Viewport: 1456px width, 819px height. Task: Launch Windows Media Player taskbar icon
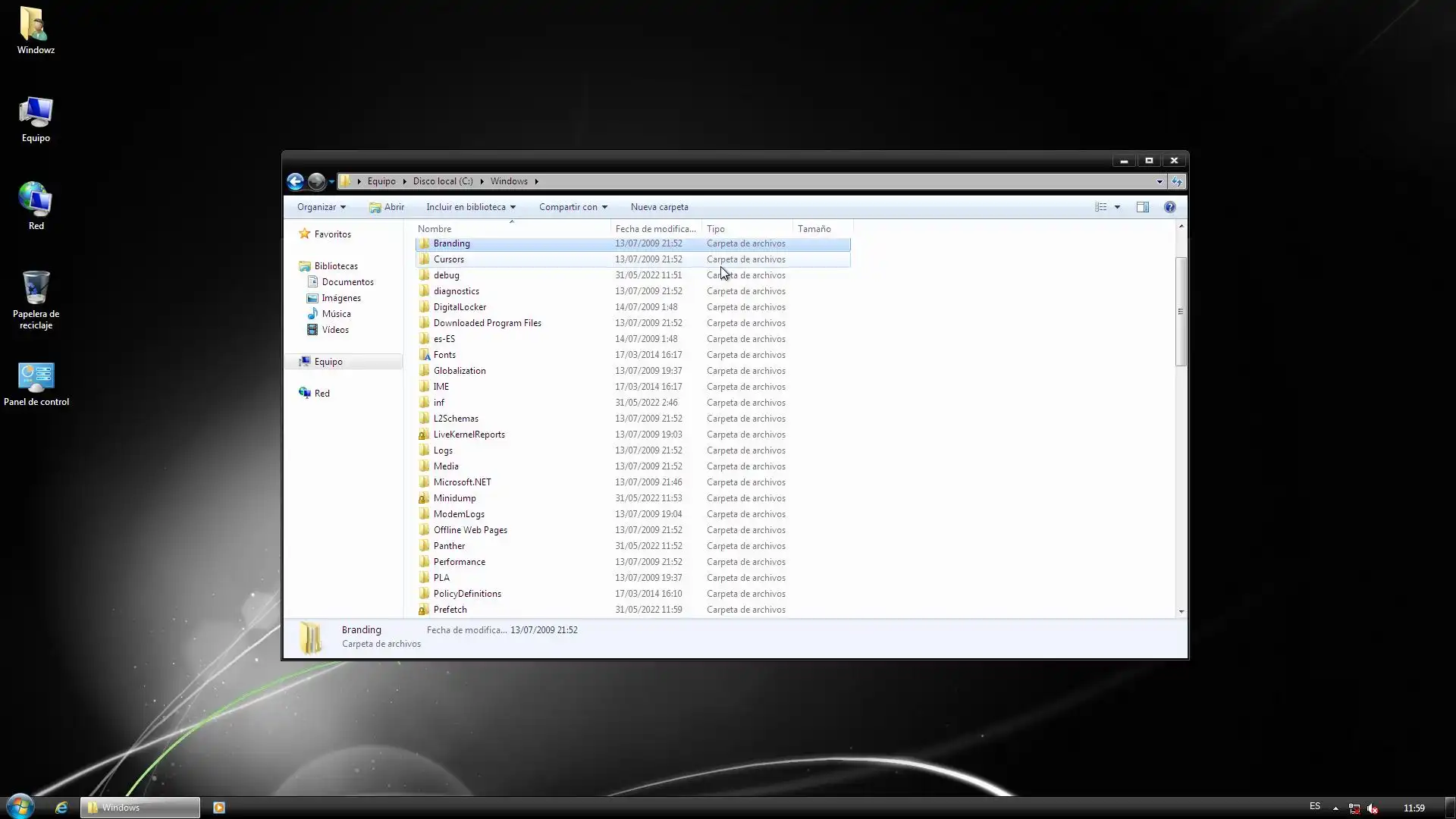pos(219,808)
